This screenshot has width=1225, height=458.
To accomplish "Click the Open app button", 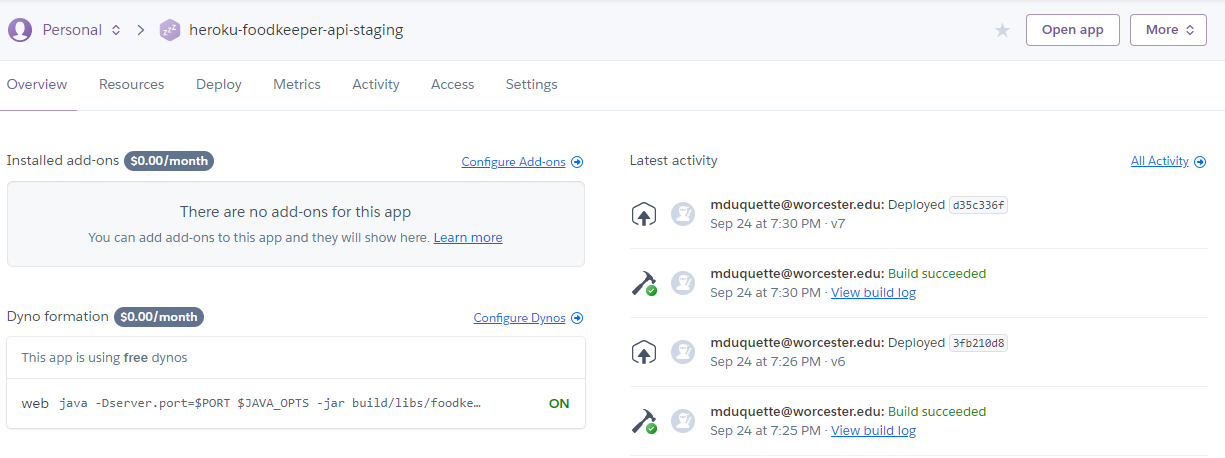I will [1073, 30].
